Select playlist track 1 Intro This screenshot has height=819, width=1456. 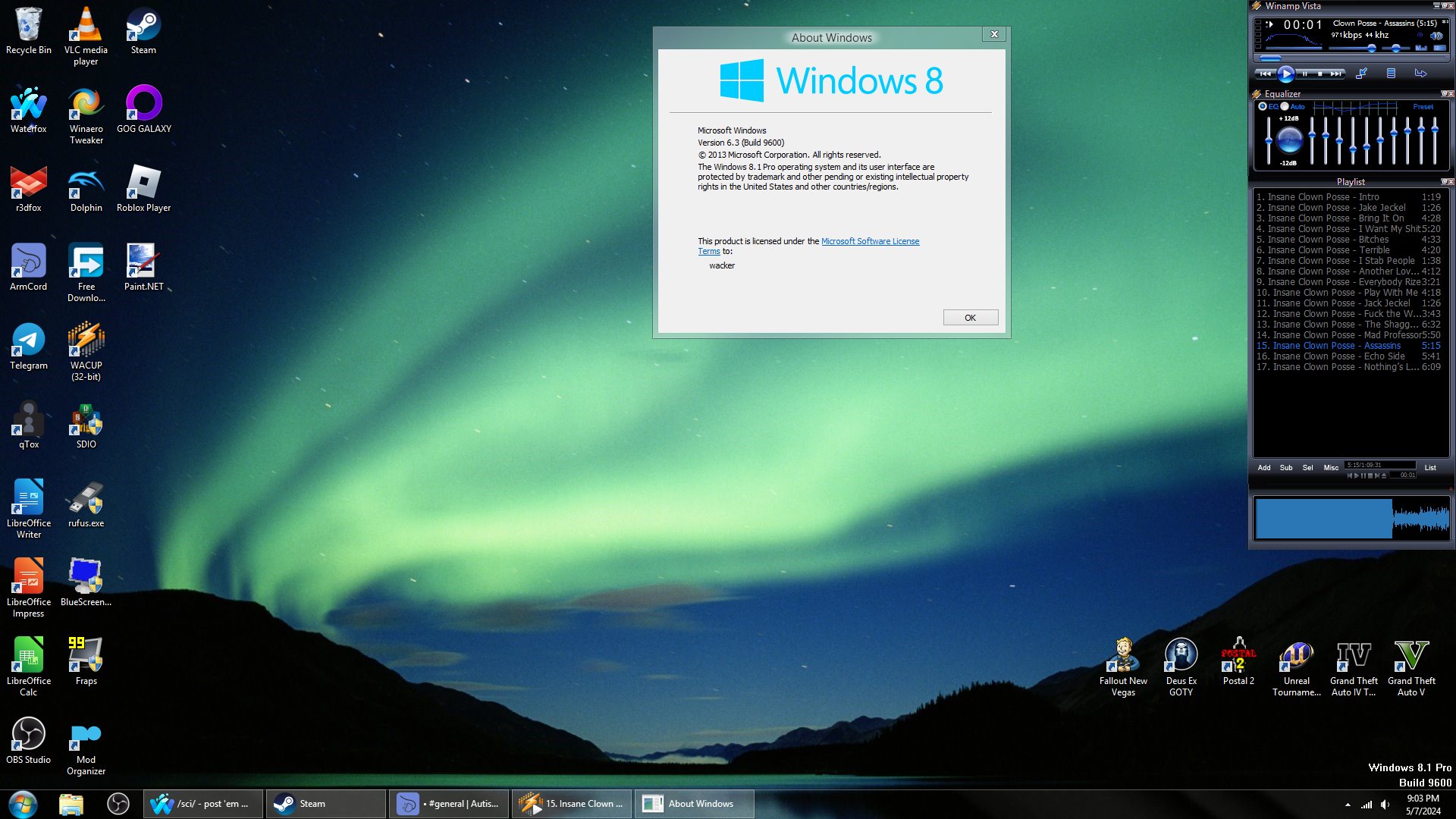[1348, 197]
